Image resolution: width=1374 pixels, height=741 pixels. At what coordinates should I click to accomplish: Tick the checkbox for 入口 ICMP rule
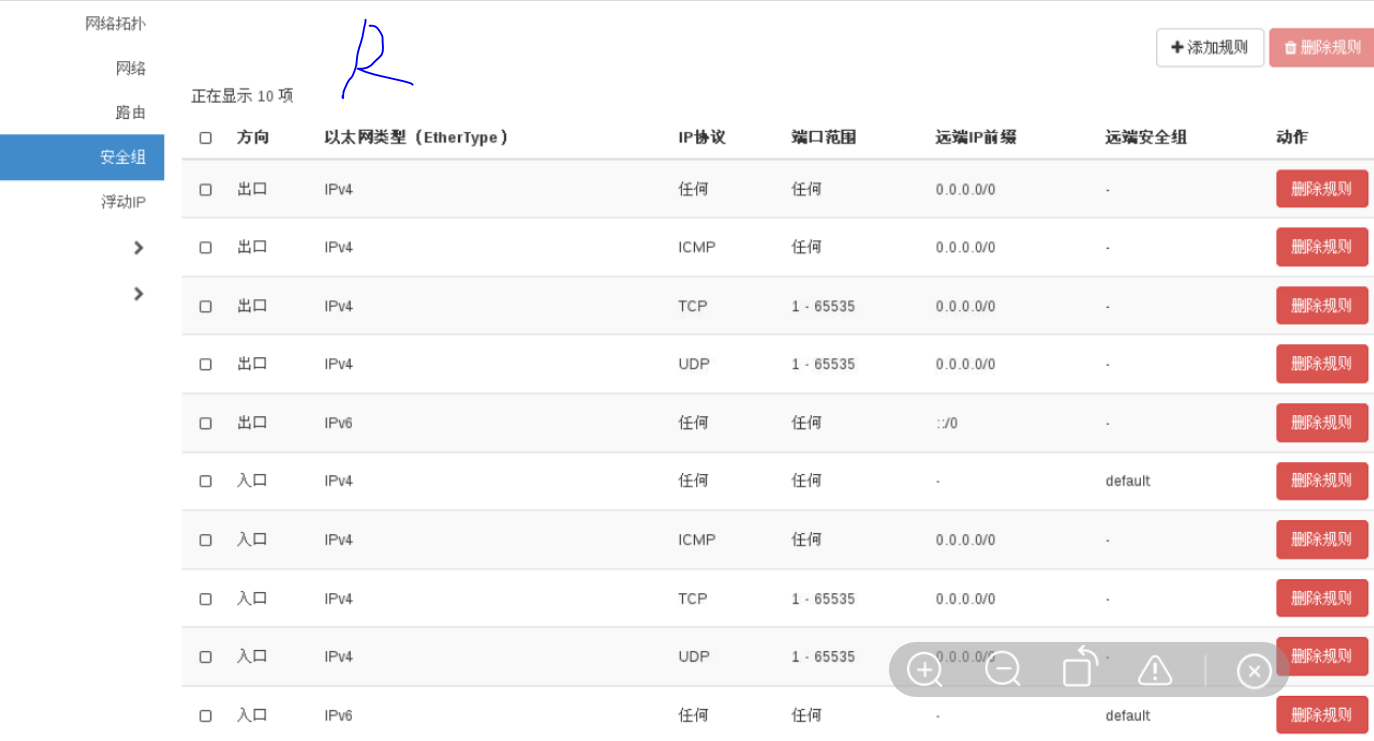coord(206,540)
